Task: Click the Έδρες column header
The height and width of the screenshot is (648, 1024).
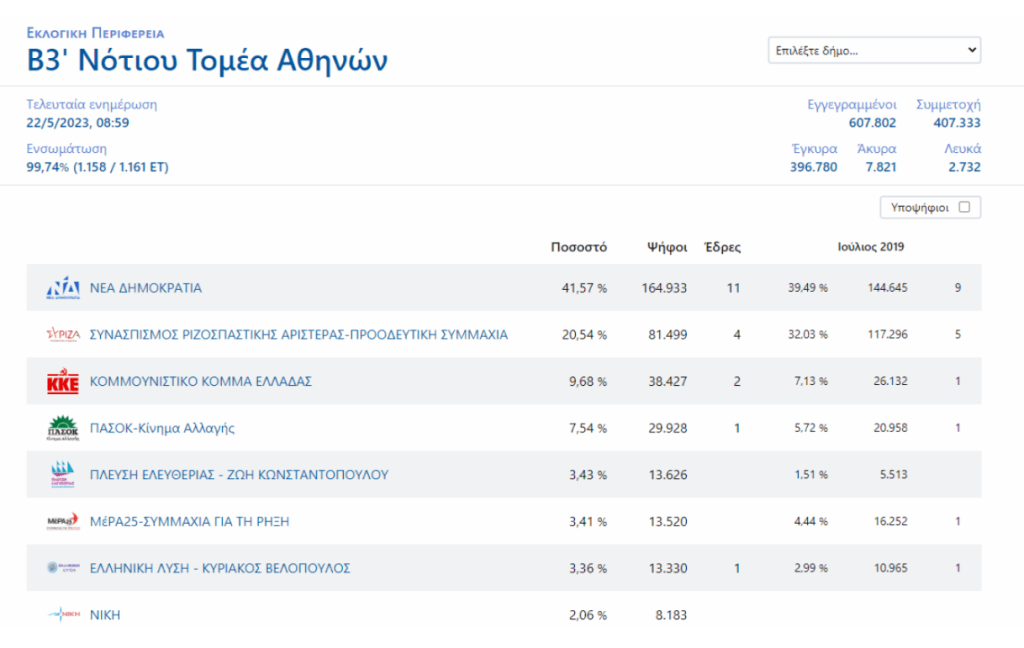Action: [722, 247]
